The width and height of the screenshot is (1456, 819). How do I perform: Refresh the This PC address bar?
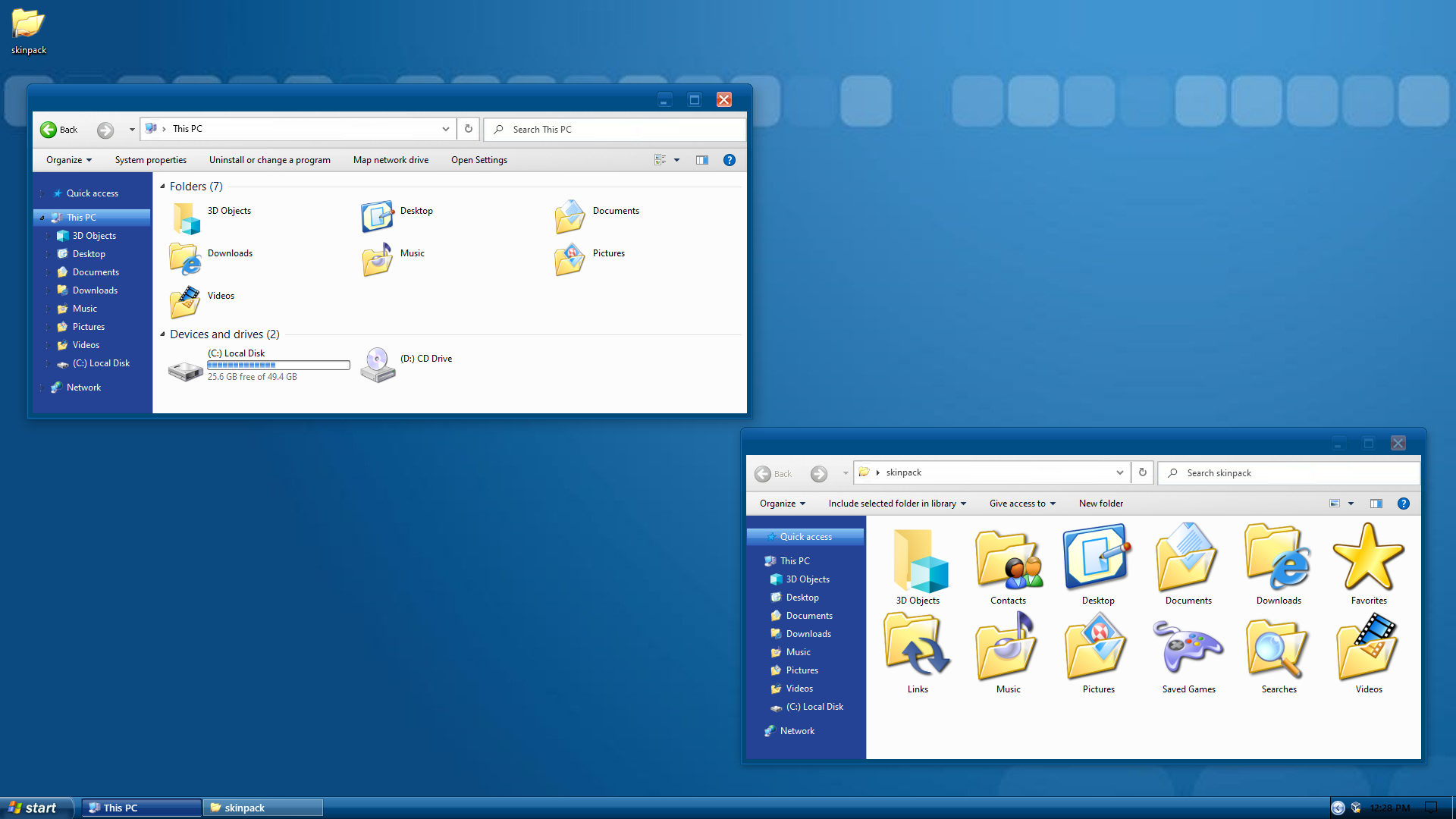(469, 129)
